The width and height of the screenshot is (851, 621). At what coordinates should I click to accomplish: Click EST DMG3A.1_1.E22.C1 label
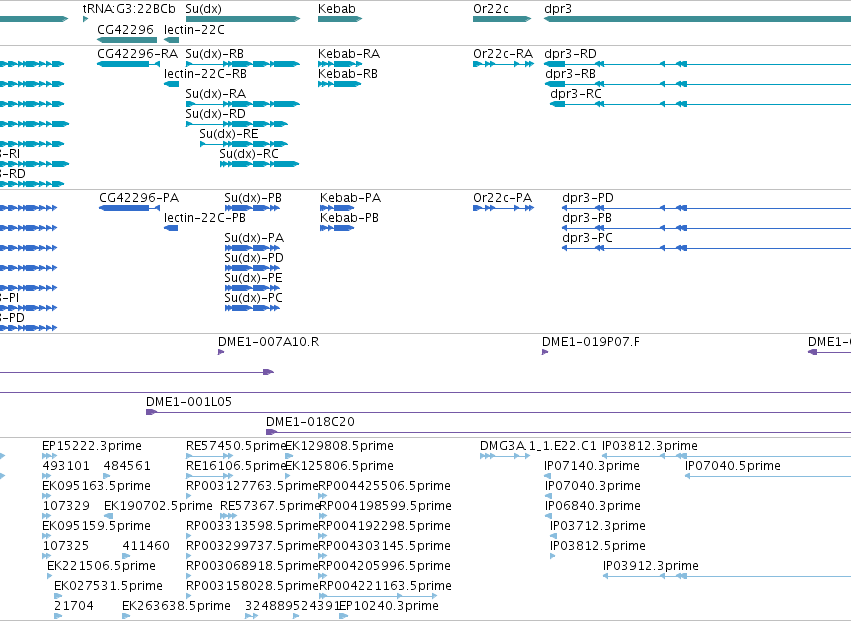[x=538, y=446]
